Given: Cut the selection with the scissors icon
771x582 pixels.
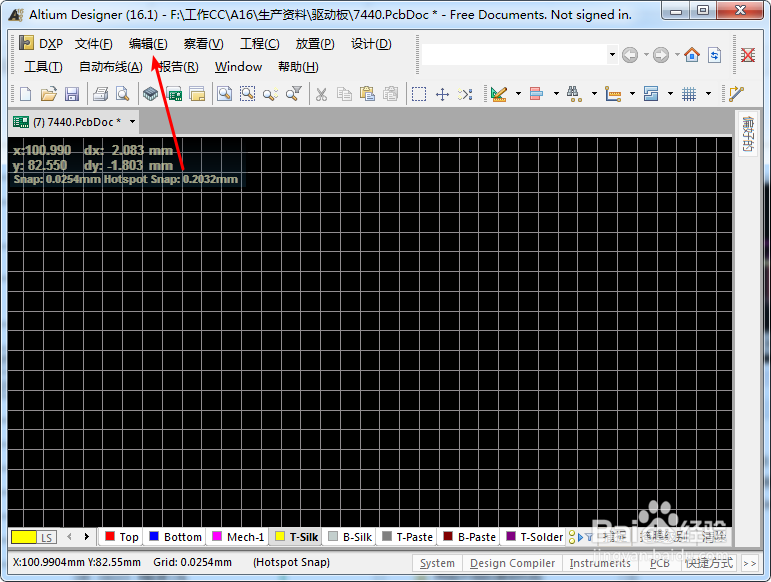Looking at the screenshot, I should coord(322,94).
